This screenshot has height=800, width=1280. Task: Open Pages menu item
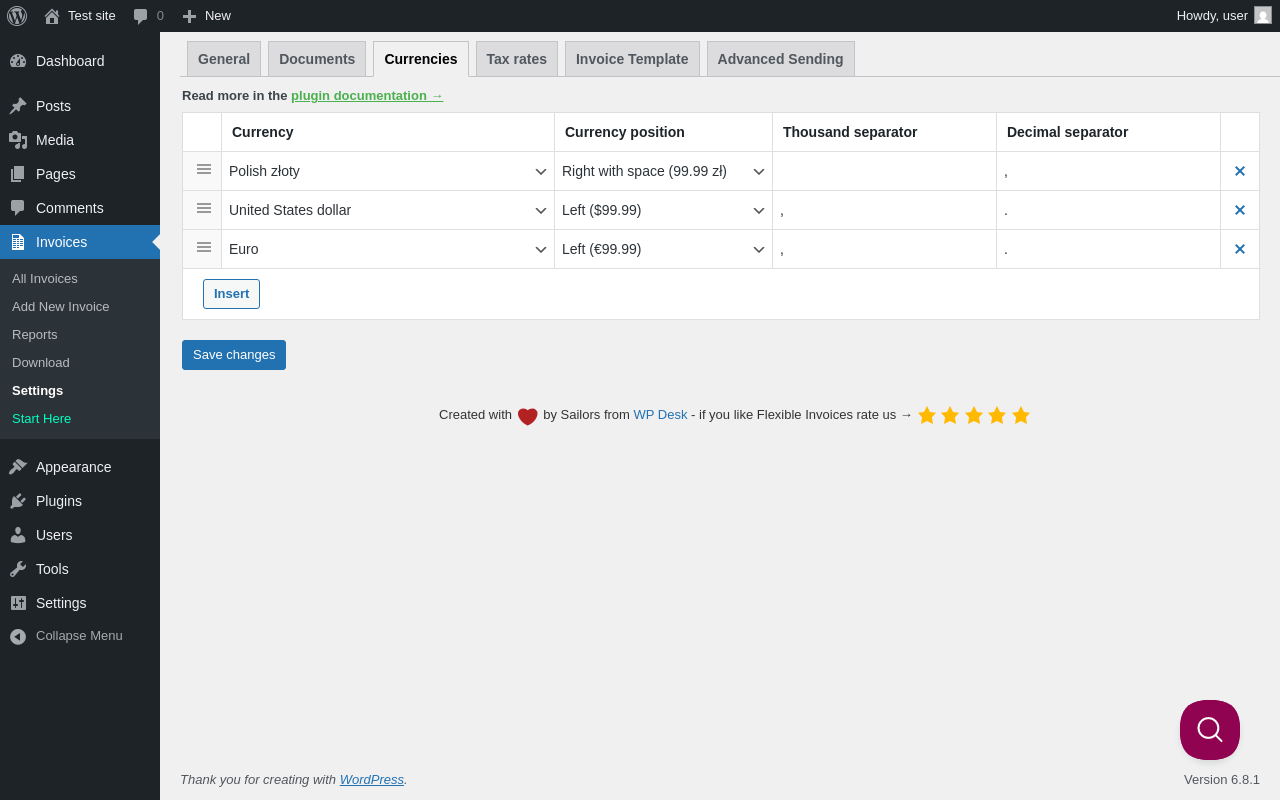click(80, 174)
